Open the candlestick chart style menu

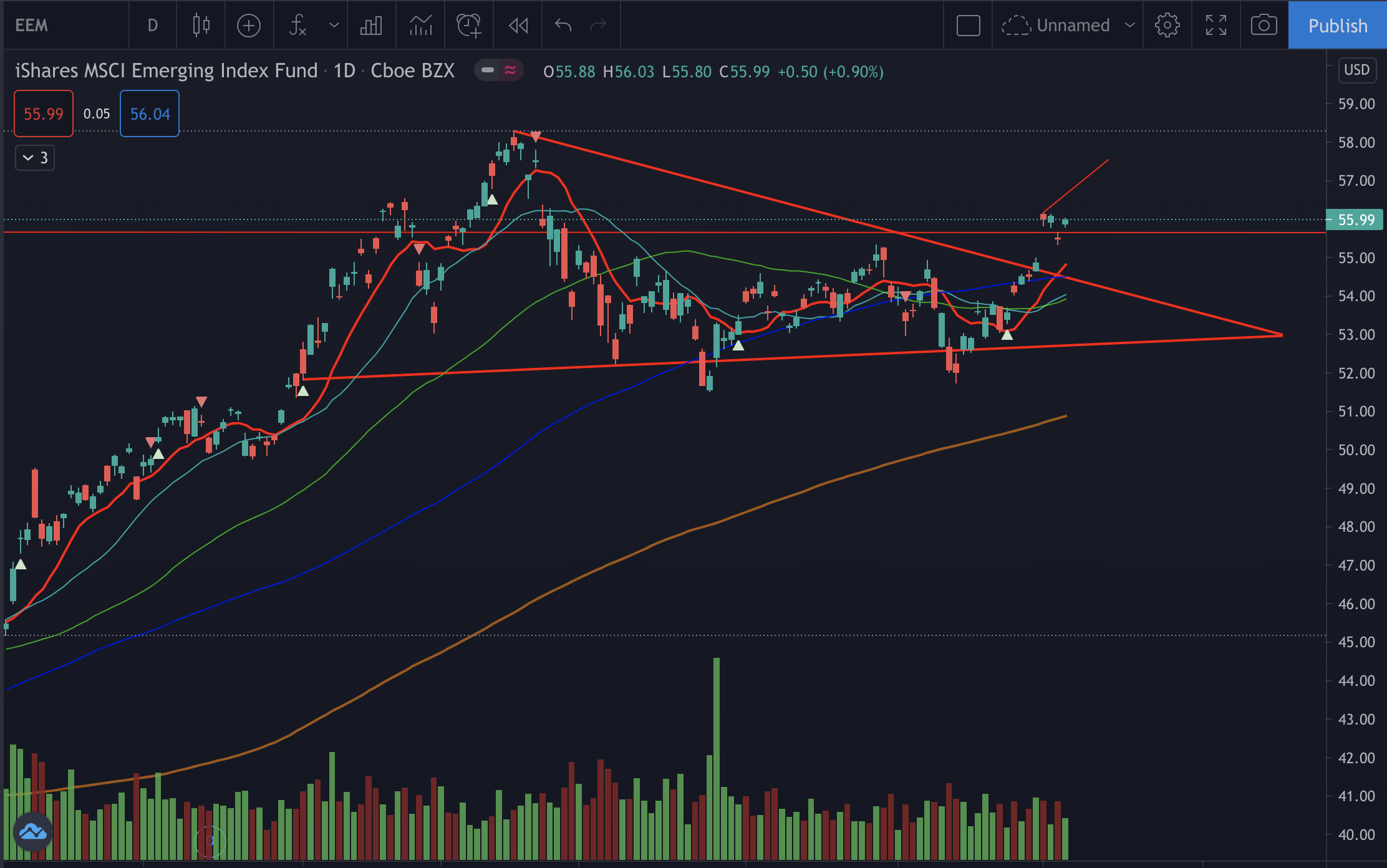click(201, 26)
